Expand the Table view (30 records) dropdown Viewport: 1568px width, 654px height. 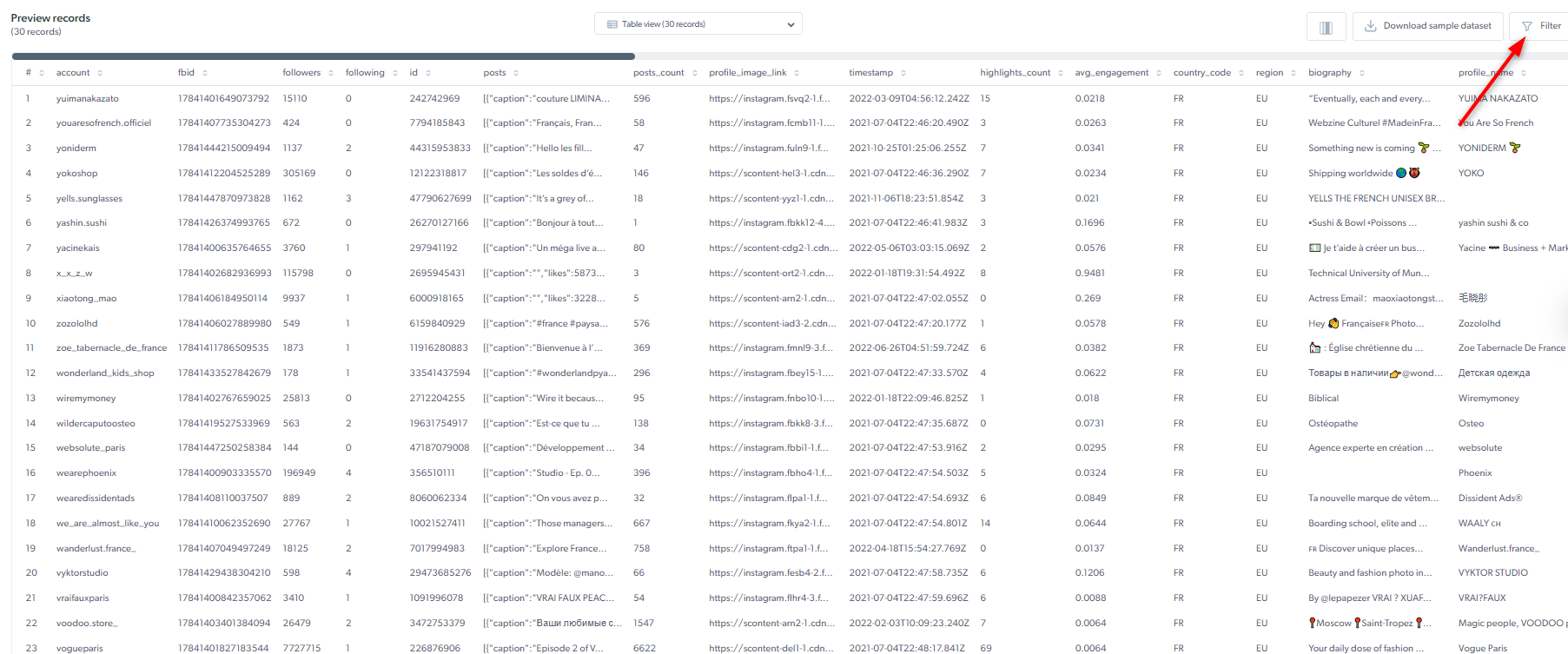[x=698, y=24]
